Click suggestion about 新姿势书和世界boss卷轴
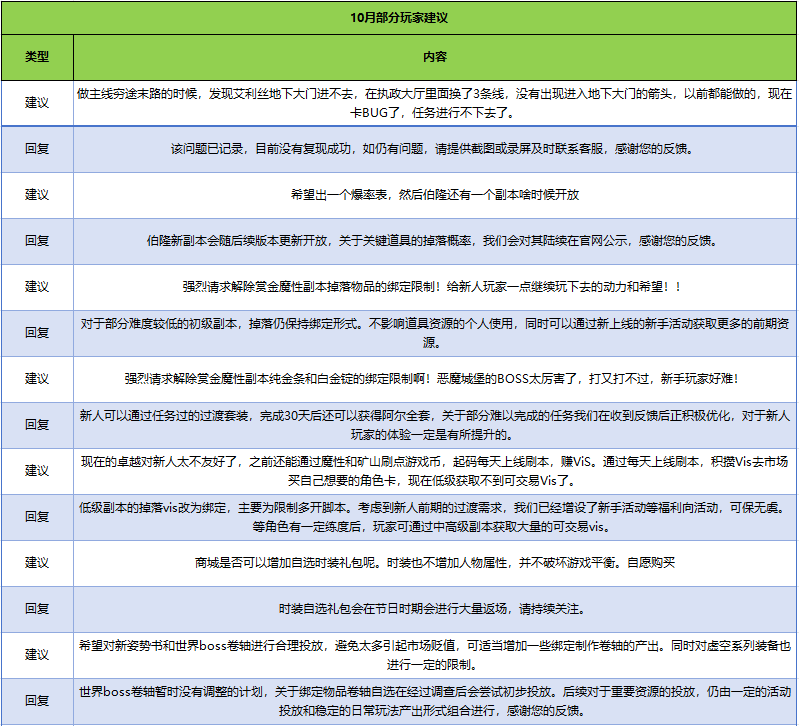This screenshot has height=726, width=799. pos(435,654)
